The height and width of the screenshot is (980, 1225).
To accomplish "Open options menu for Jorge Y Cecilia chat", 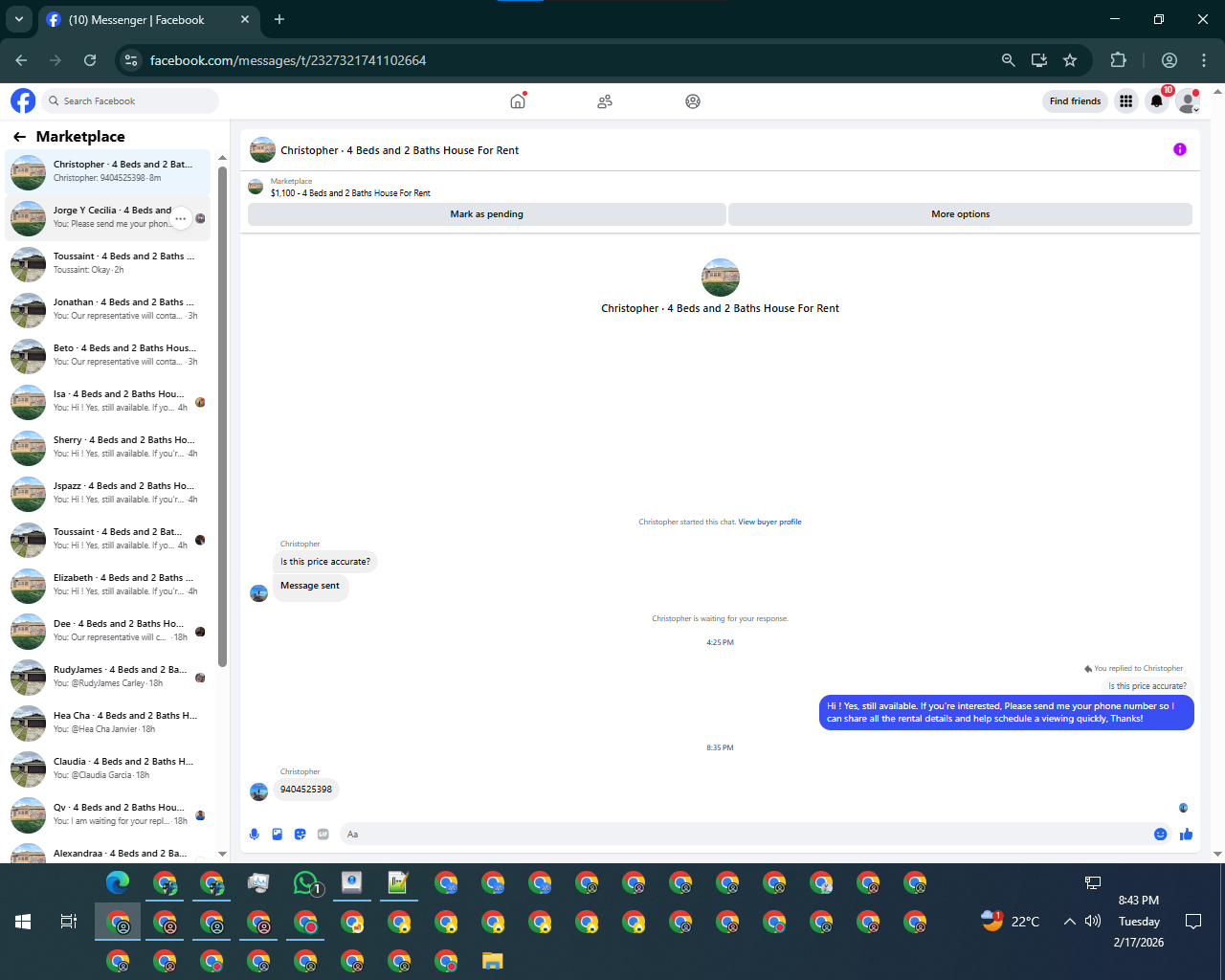I will coord(181,218).
